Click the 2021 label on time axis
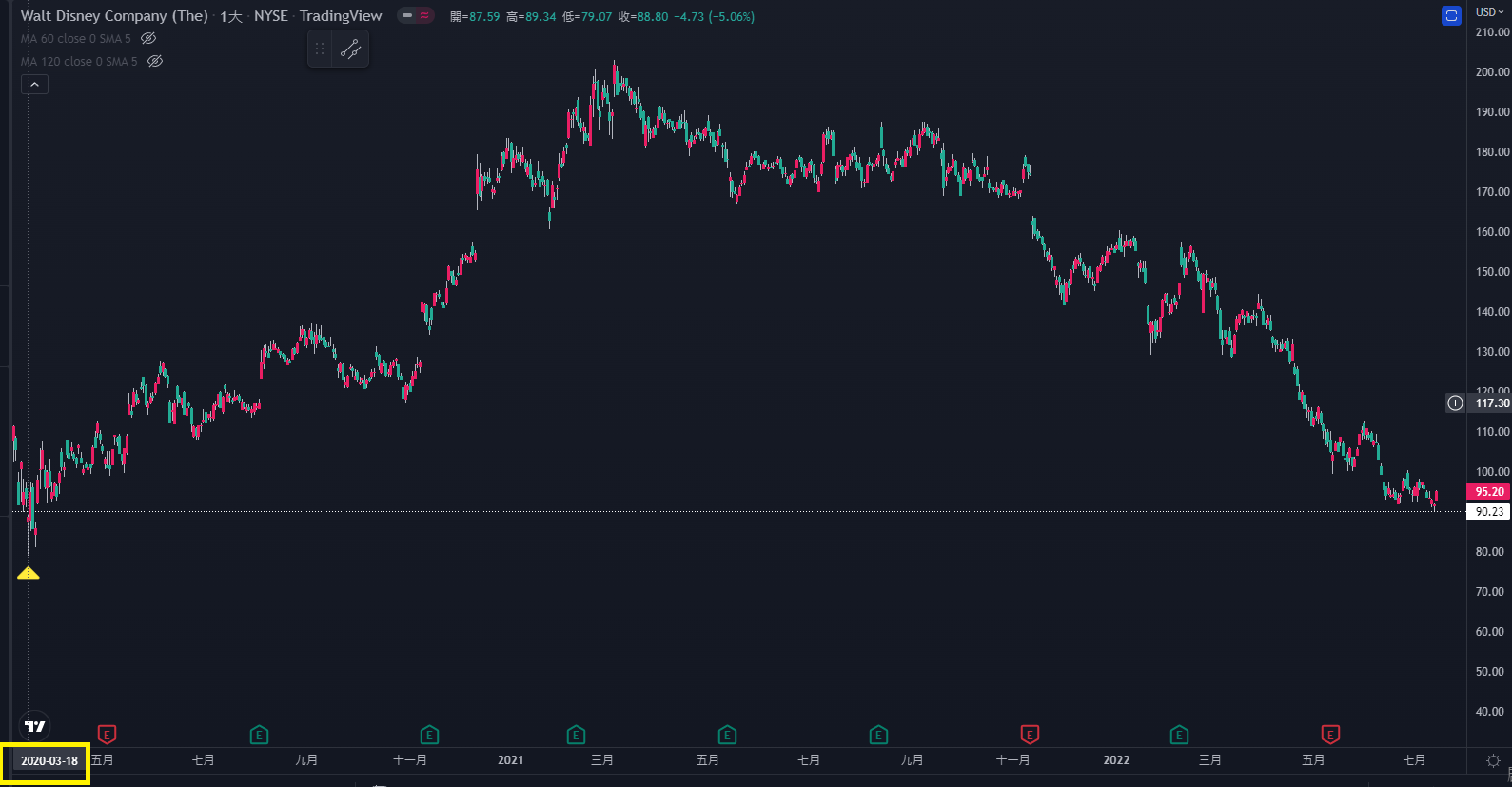This screenshot has width=1512, height=787. (x=511, y=760)
